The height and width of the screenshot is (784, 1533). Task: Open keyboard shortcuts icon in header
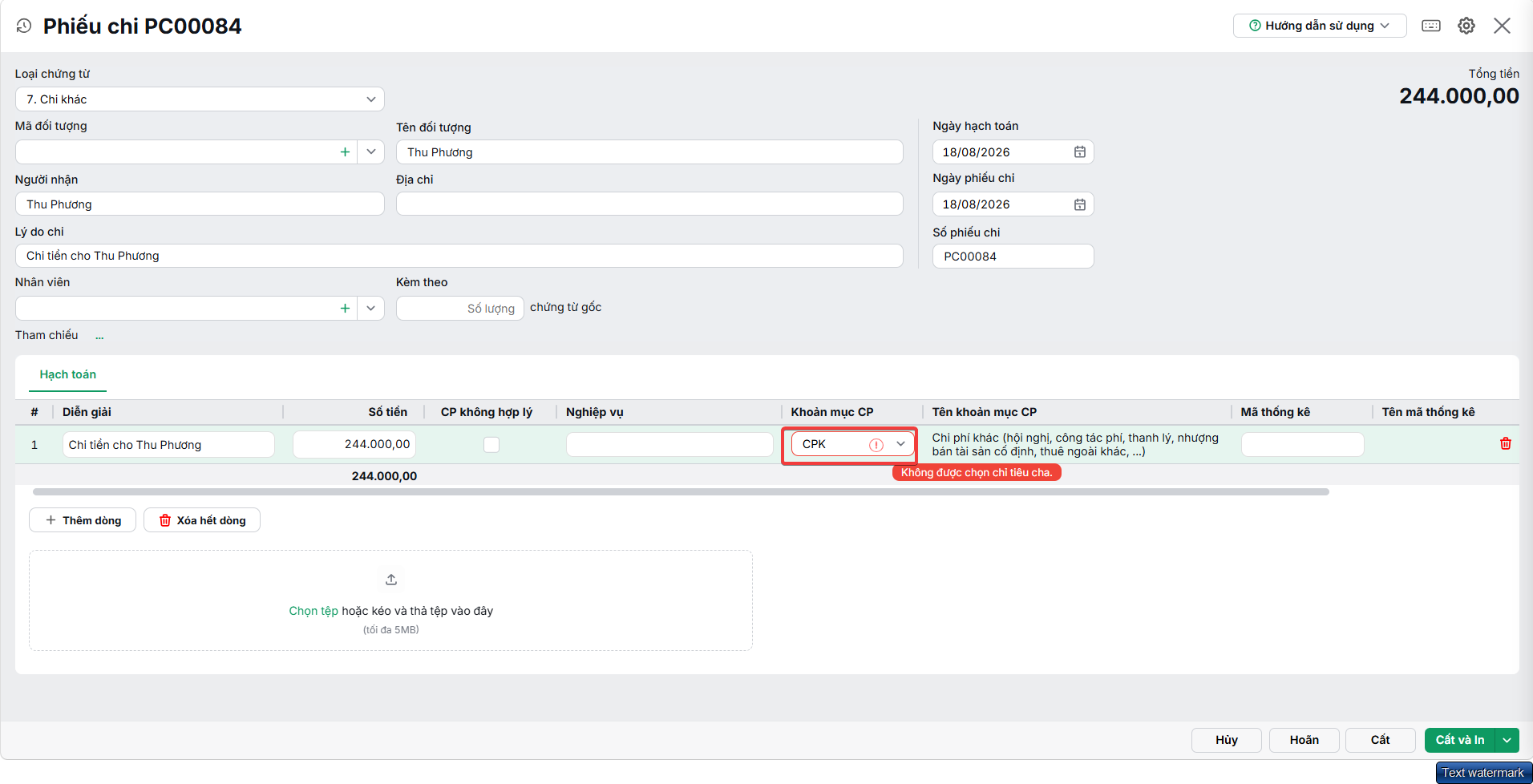tap(1431, 26)
